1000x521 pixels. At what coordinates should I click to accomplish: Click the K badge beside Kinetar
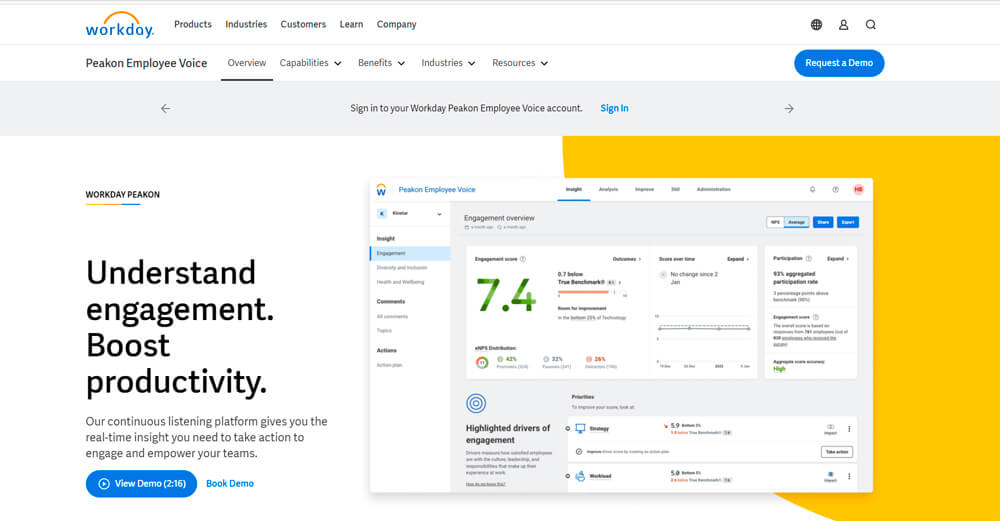(382, 214)
